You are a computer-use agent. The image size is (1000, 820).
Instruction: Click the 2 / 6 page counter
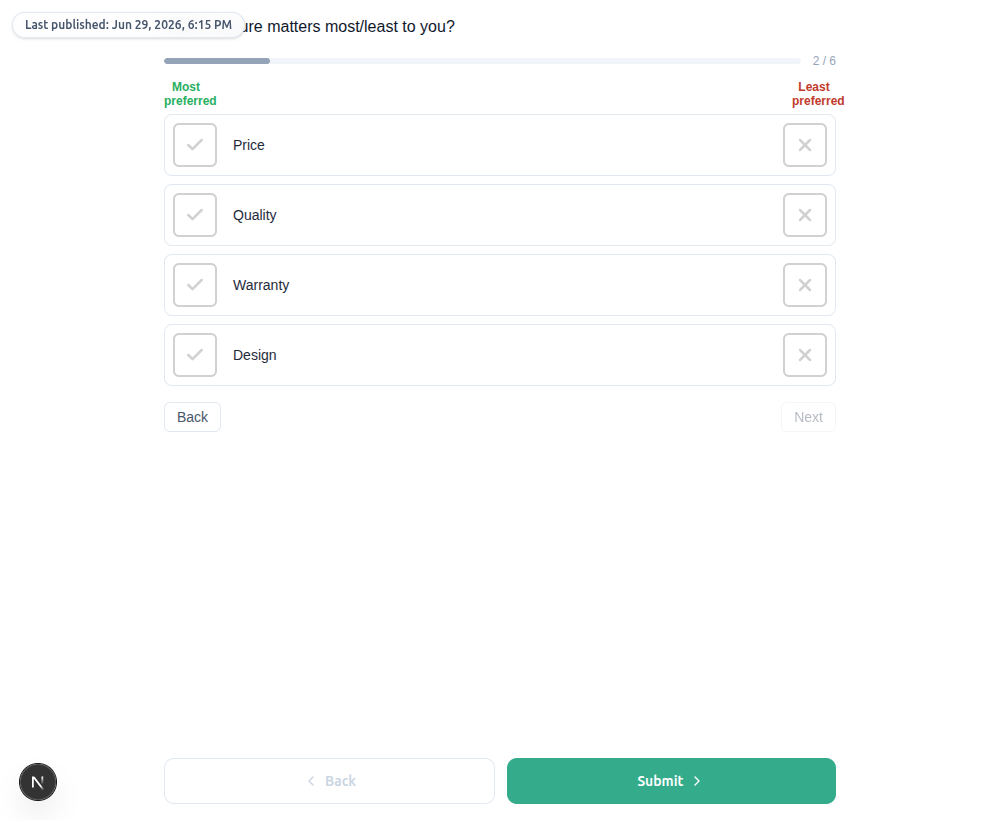[x=824, y=61]
